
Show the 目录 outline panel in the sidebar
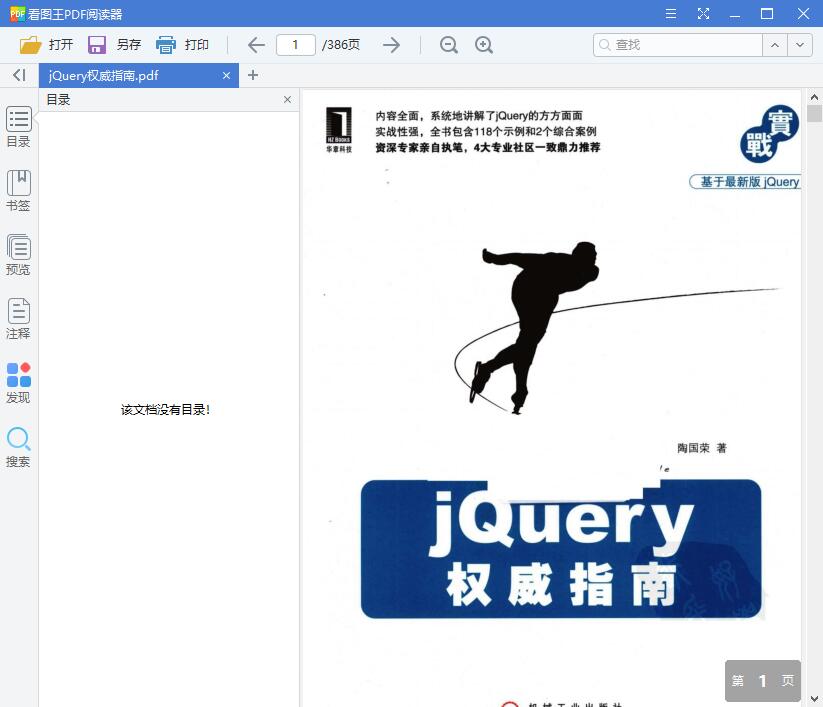(x=18, y=127)
